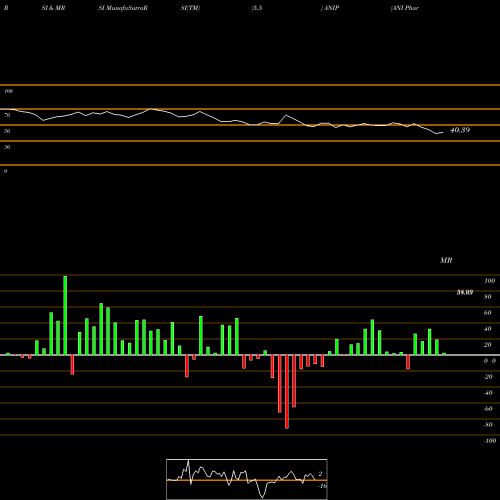Click the deepest red MR bar
The image size is (500, 500).
pos(287,392)
